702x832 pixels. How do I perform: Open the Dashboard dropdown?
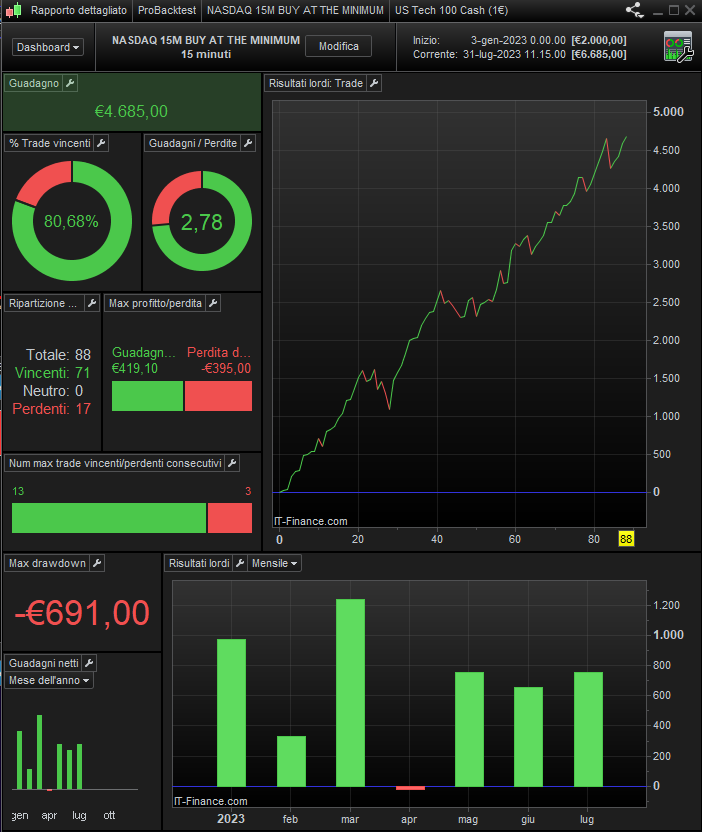[48, 47]
